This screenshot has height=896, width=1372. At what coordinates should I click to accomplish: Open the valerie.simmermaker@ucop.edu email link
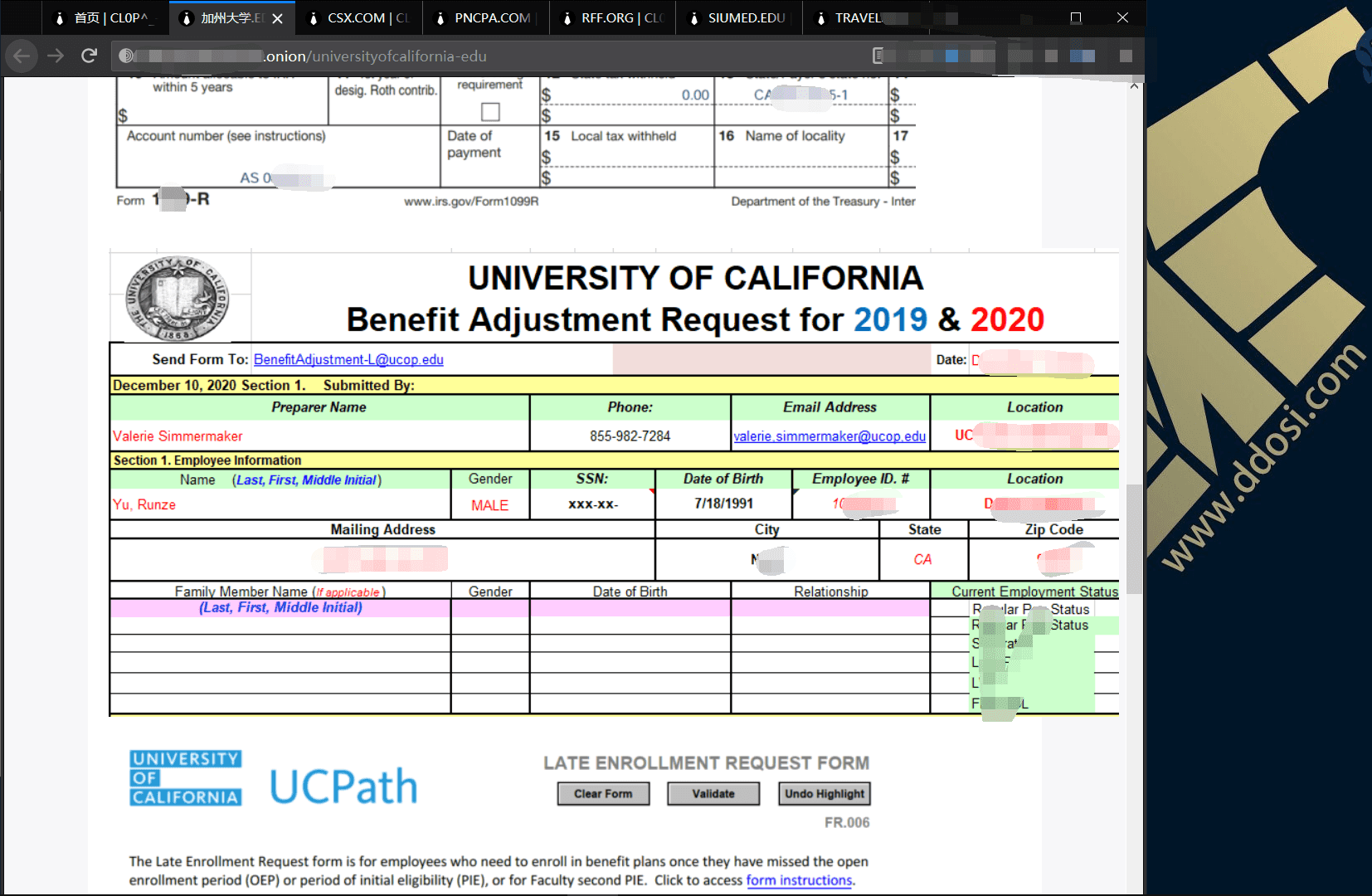(x=830, y=436)
